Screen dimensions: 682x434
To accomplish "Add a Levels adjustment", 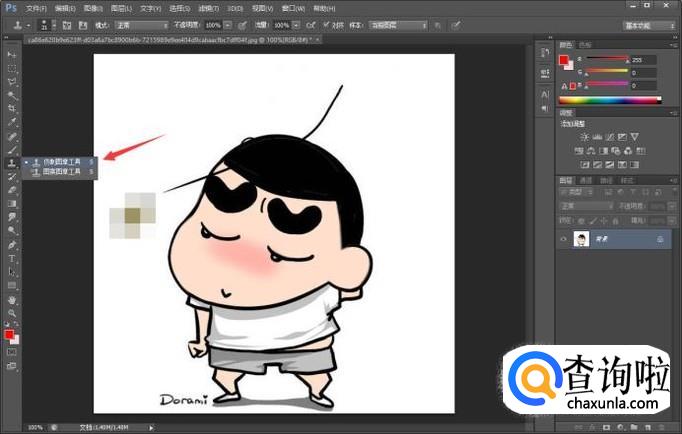I will pos(597,137).
